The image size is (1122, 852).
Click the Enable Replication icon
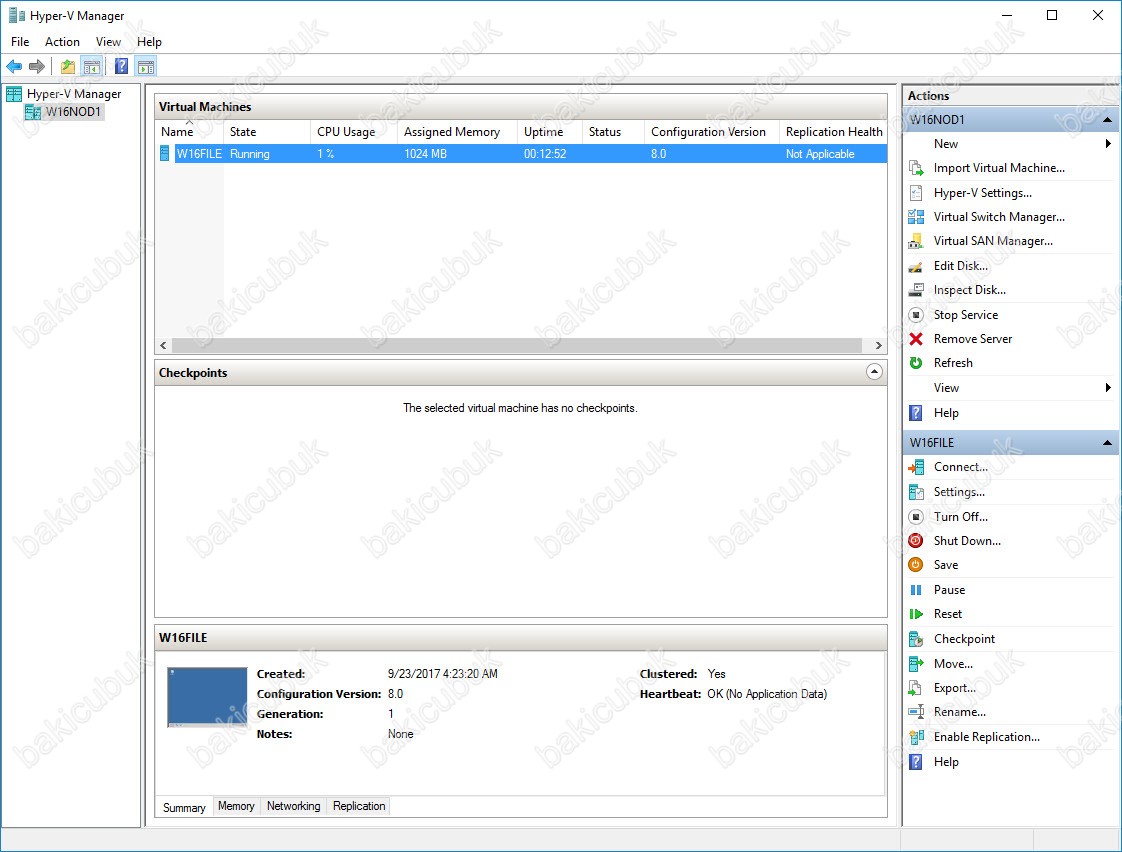(916, 737)
